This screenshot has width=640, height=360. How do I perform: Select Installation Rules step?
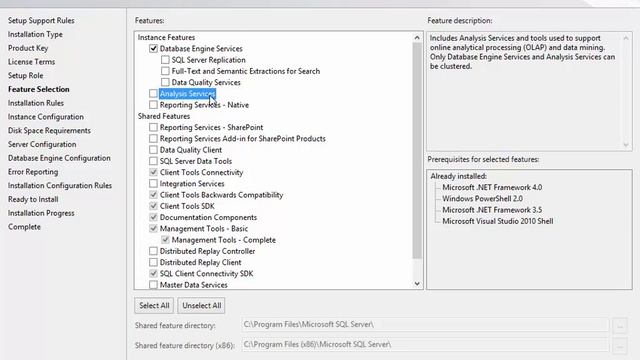[x=36, y=103]
